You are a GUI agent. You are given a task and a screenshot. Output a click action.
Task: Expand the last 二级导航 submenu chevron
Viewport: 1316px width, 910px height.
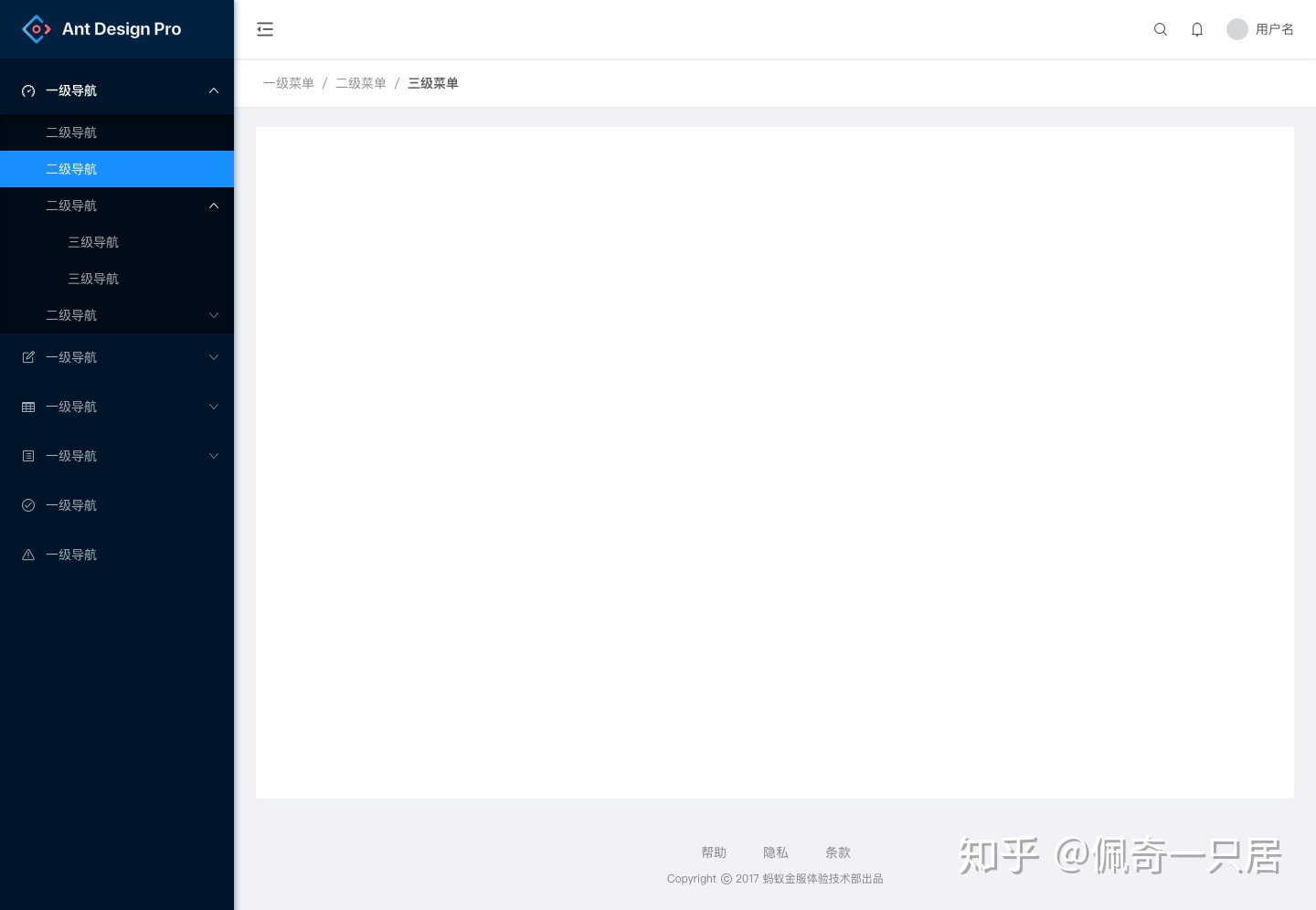point(214,315)
